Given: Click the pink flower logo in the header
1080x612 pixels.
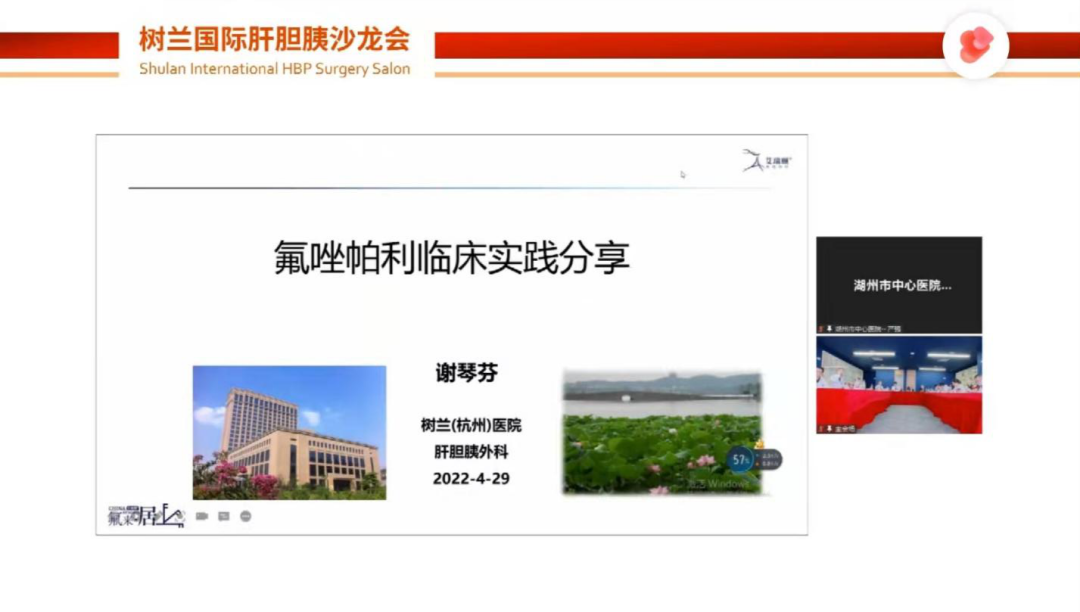Looking at the screenshot, I should pos(976,45).
